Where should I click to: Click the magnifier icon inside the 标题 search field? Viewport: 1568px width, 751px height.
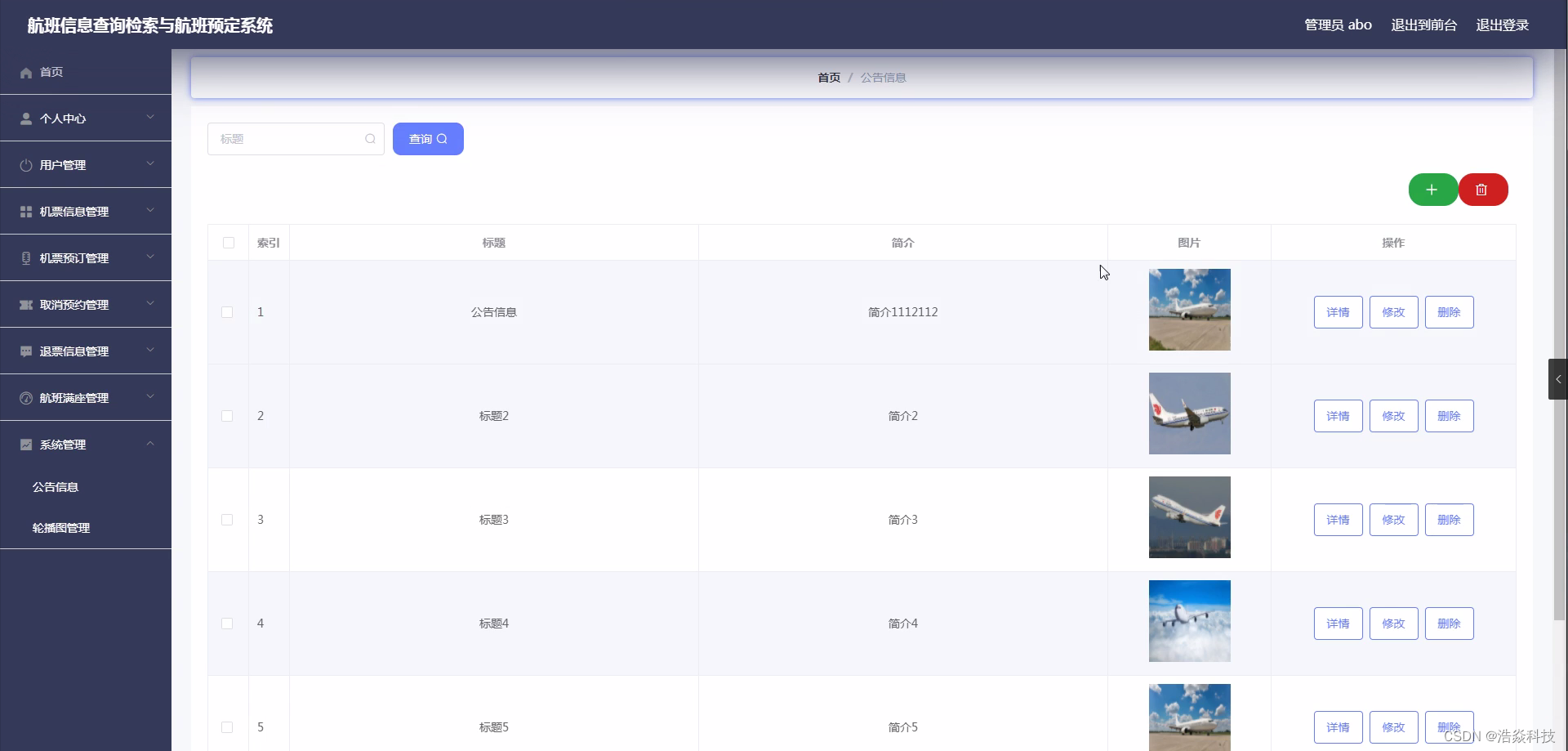coord(370,139)
